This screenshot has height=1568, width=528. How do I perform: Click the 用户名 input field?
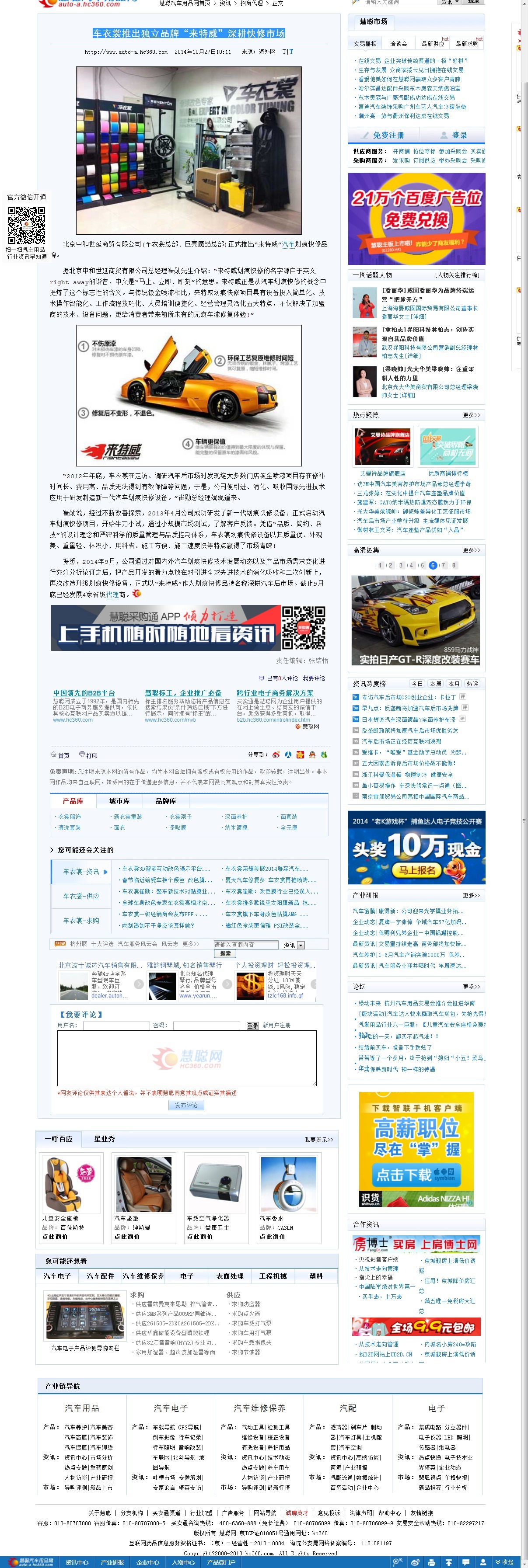pos(116,1026)
